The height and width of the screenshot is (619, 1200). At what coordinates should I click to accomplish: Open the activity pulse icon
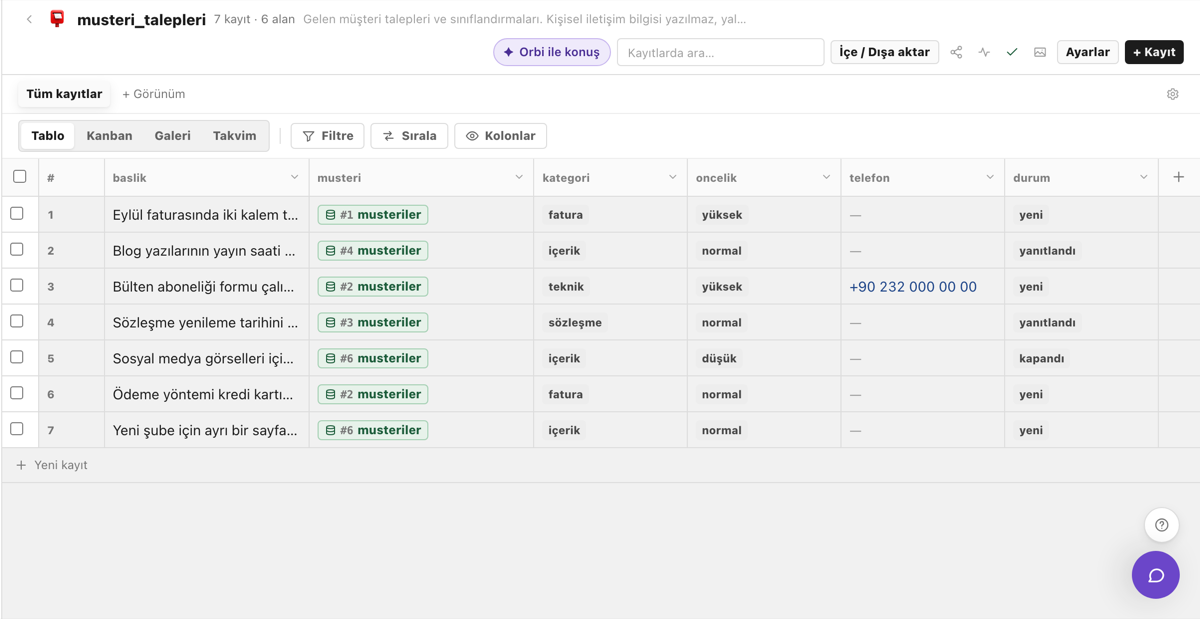click(x=984, y=52)
